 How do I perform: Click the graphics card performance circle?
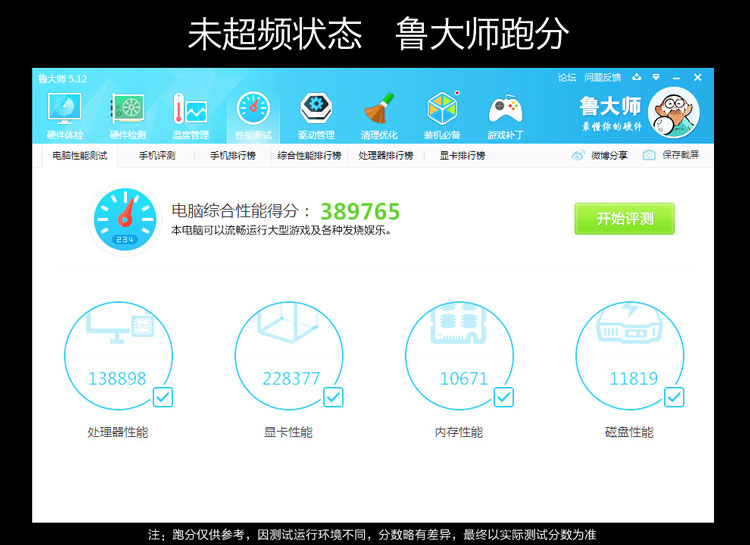point(288,356)
